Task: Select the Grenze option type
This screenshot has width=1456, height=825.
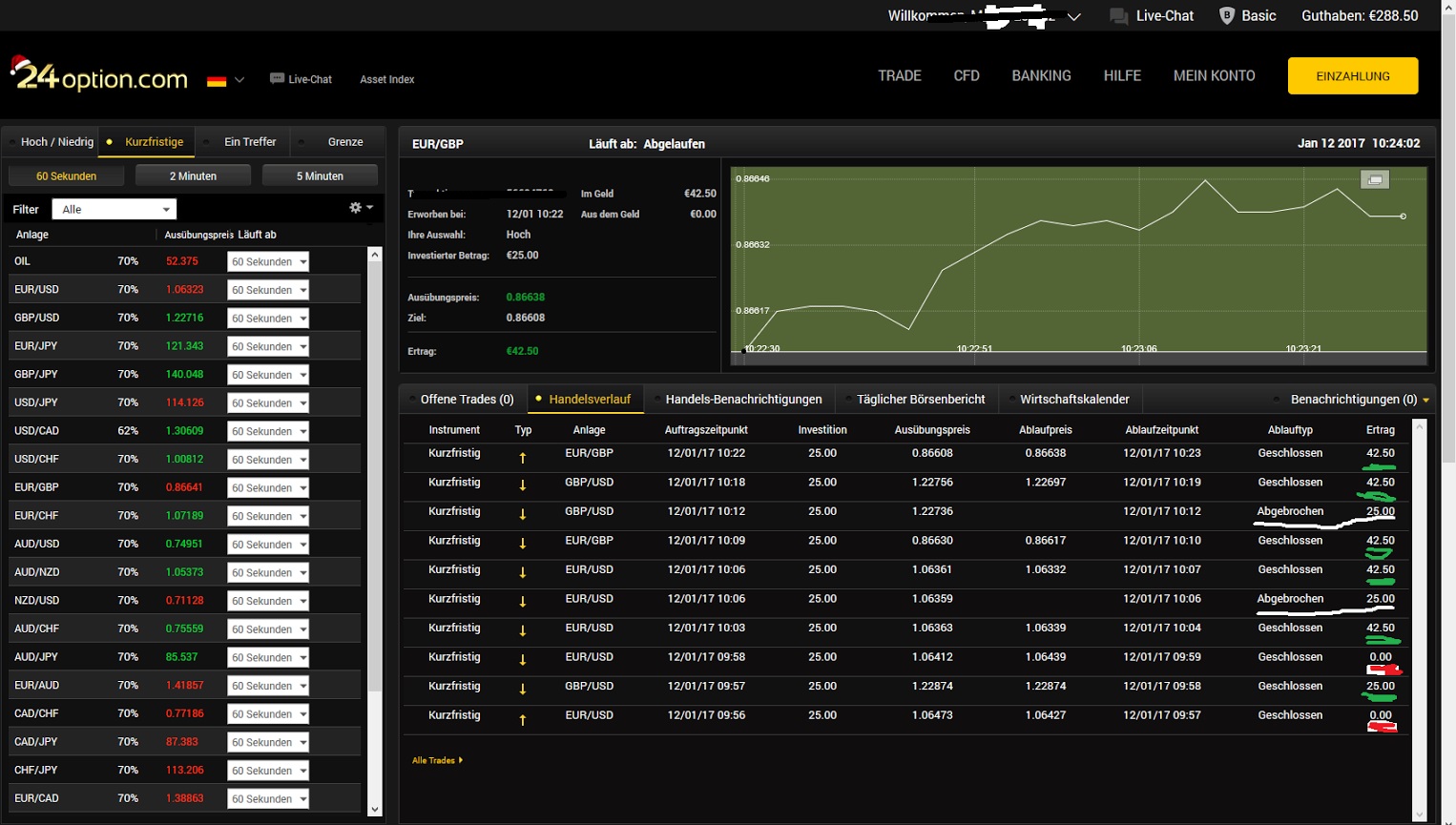Action: tap(344, 142)
